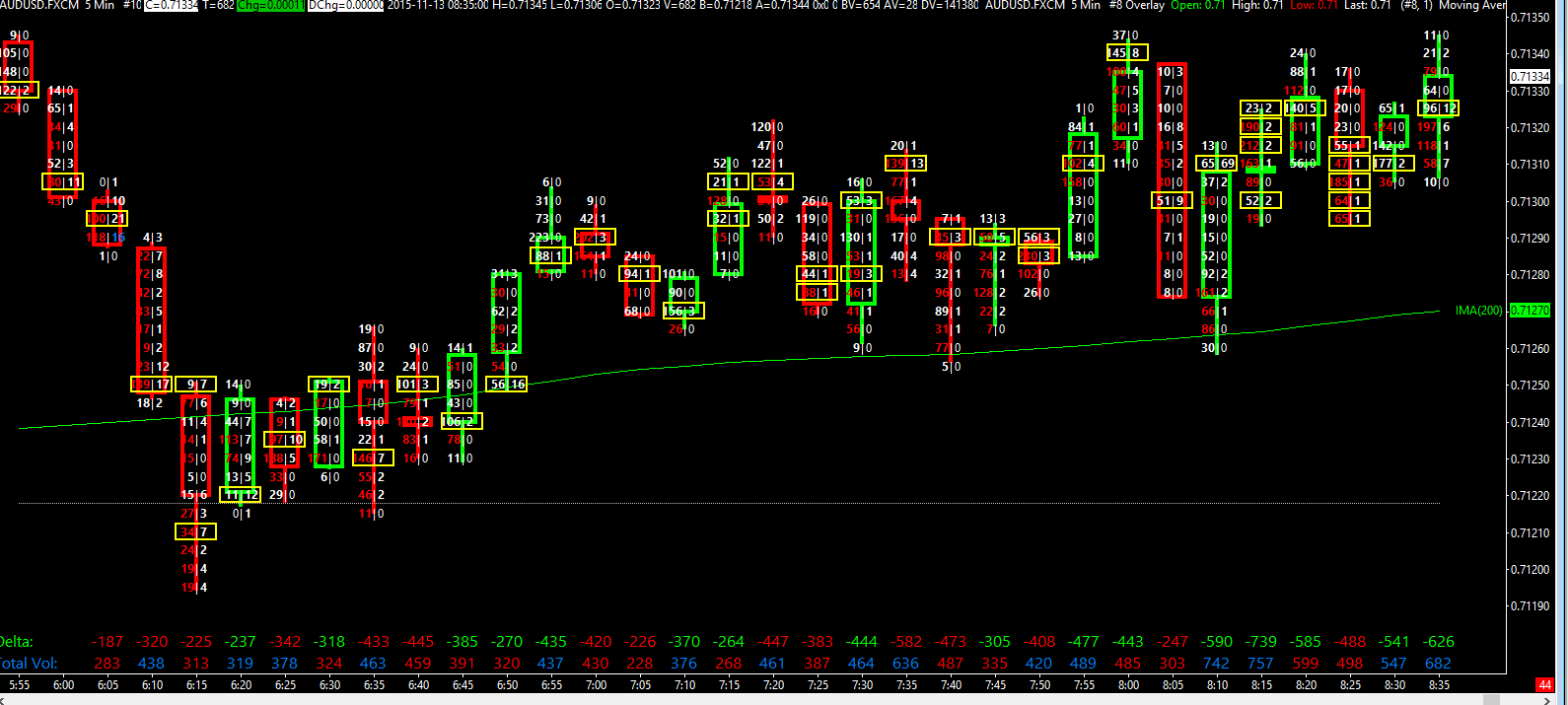Click the AUDUSD.FXCM symbol in chart header
1568x705 pixels.
click(x=39, y=5)
